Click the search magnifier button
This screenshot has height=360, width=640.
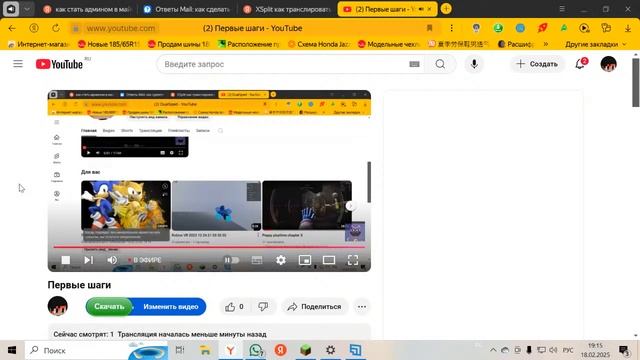click(440, 64)
